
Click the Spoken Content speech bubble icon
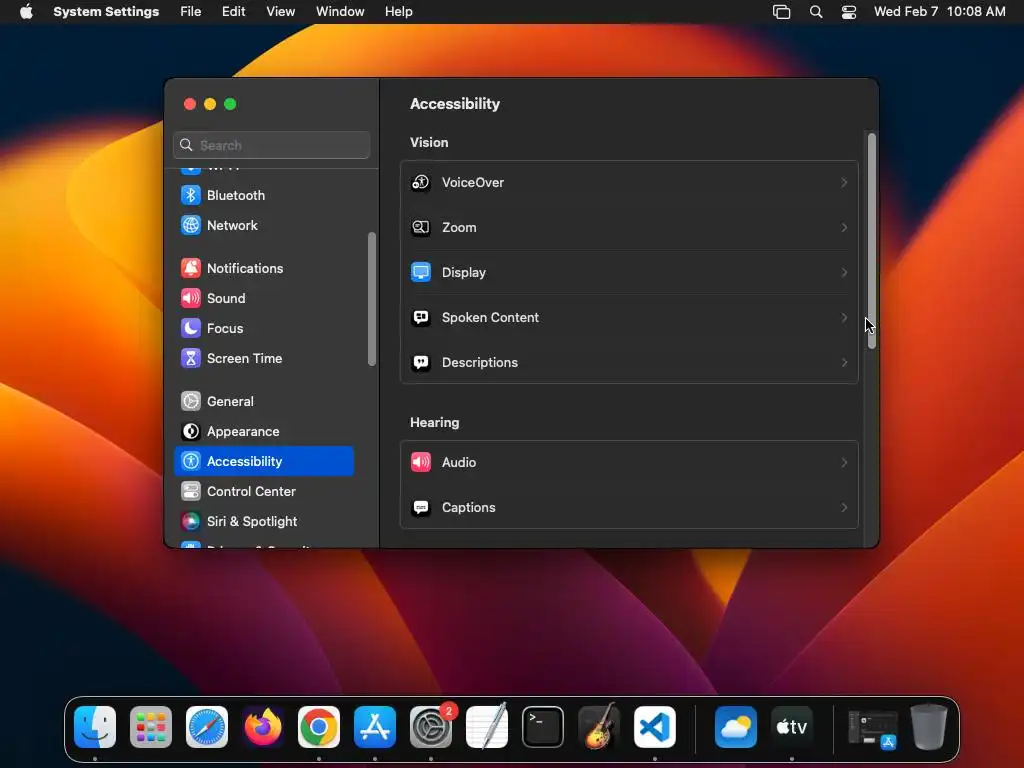point(421,317)
